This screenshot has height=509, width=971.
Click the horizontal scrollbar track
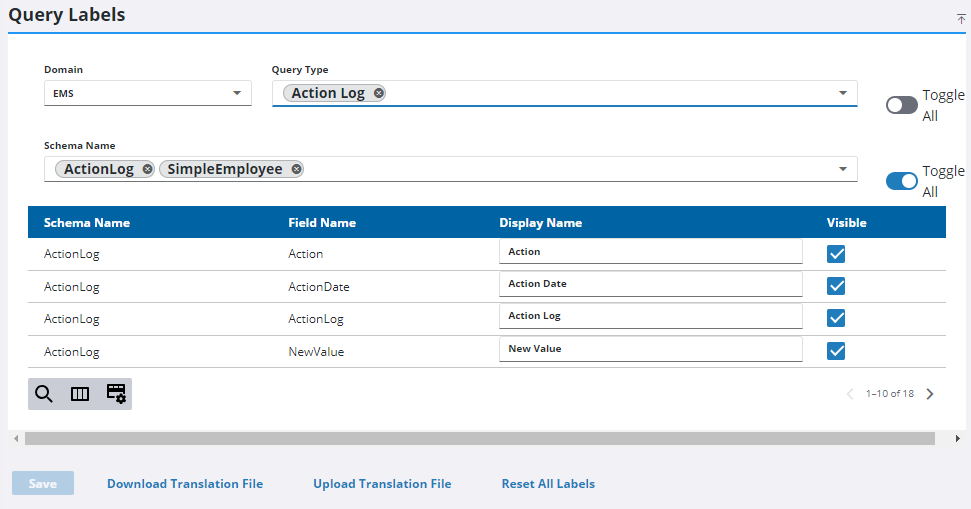[944, 438]
